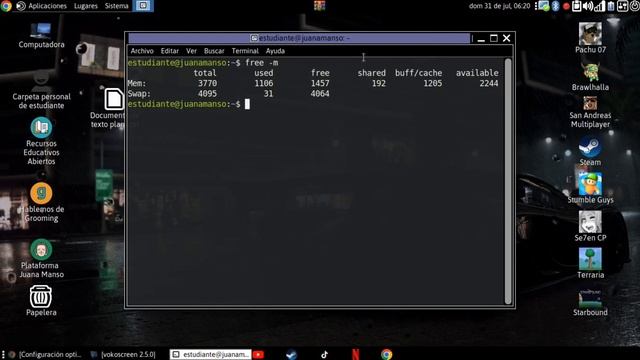Image resolution: width=640 pixels, height=360 pixels.
Task: Open display status tray icon with checkmark
Action: 544,6
